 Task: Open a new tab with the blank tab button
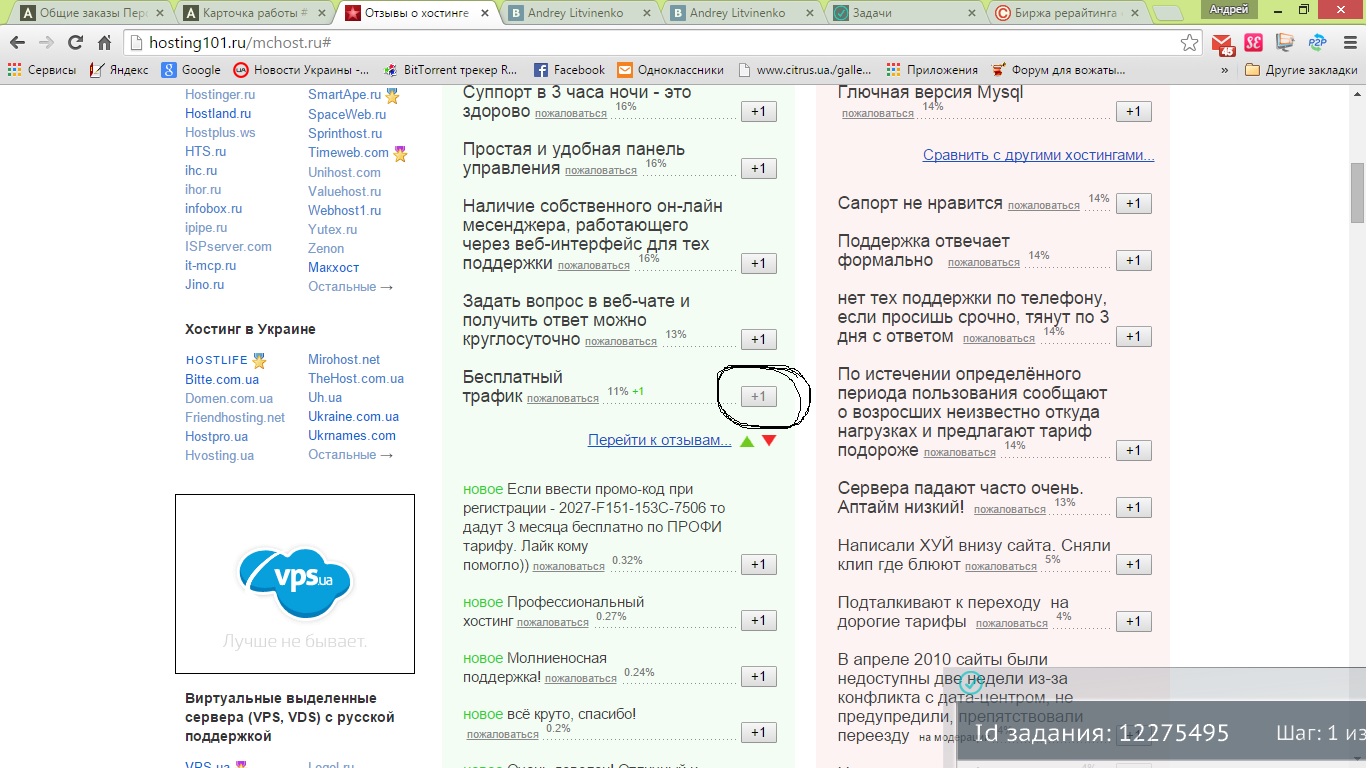click(1167, 14)
